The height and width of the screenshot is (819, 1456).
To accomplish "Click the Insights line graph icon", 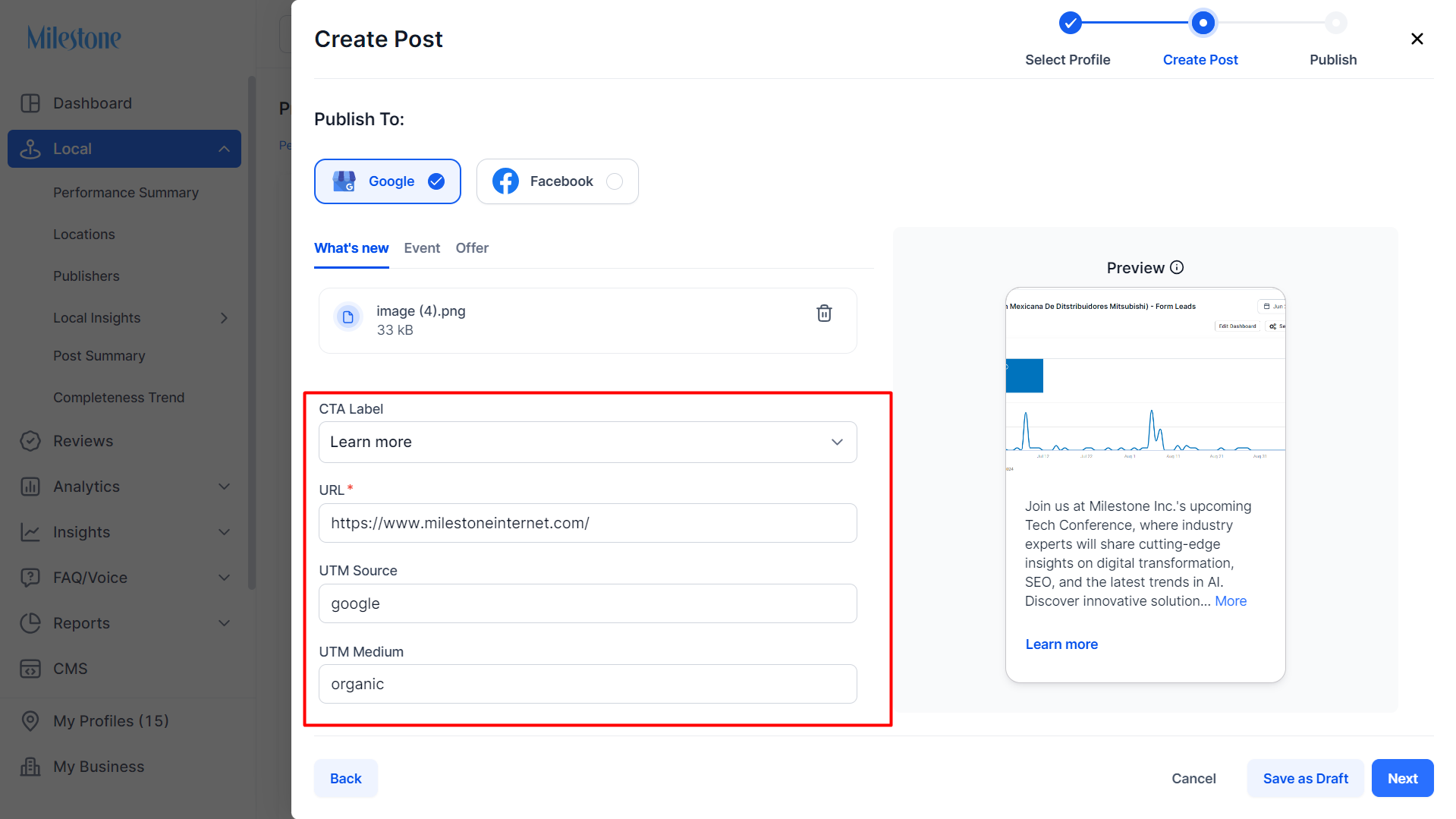I will point(30,532).
